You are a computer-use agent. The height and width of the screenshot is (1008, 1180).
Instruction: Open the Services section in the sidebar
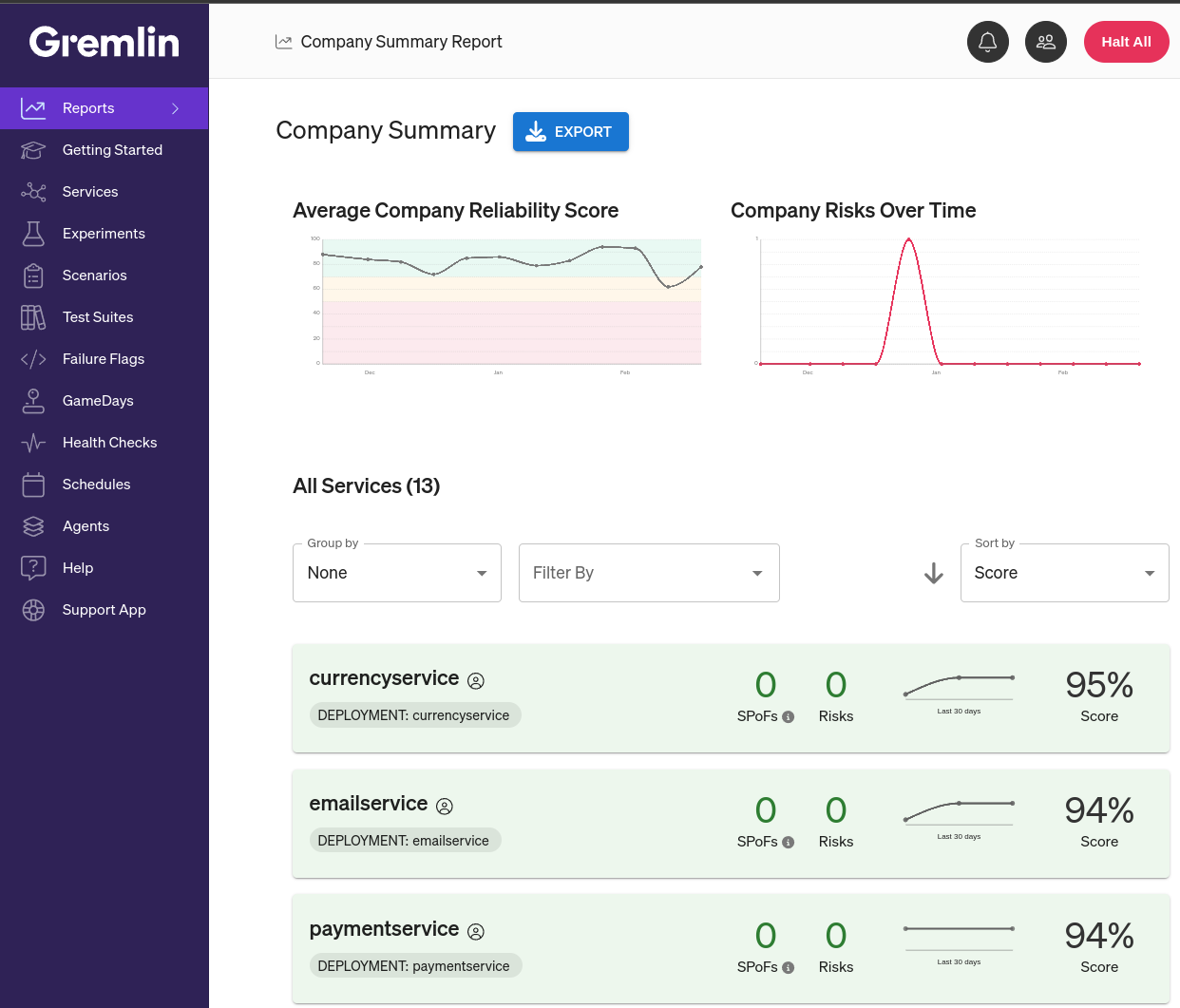[90, 191]
